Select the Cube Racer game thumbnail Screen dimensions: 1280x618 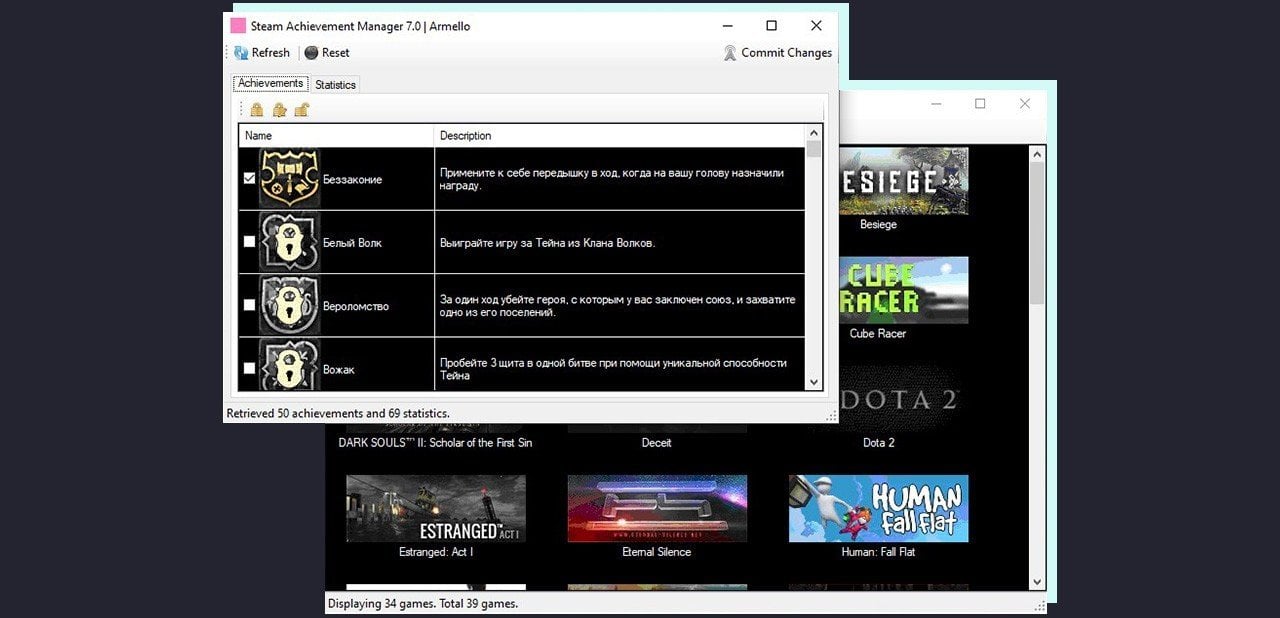[878, 291]
